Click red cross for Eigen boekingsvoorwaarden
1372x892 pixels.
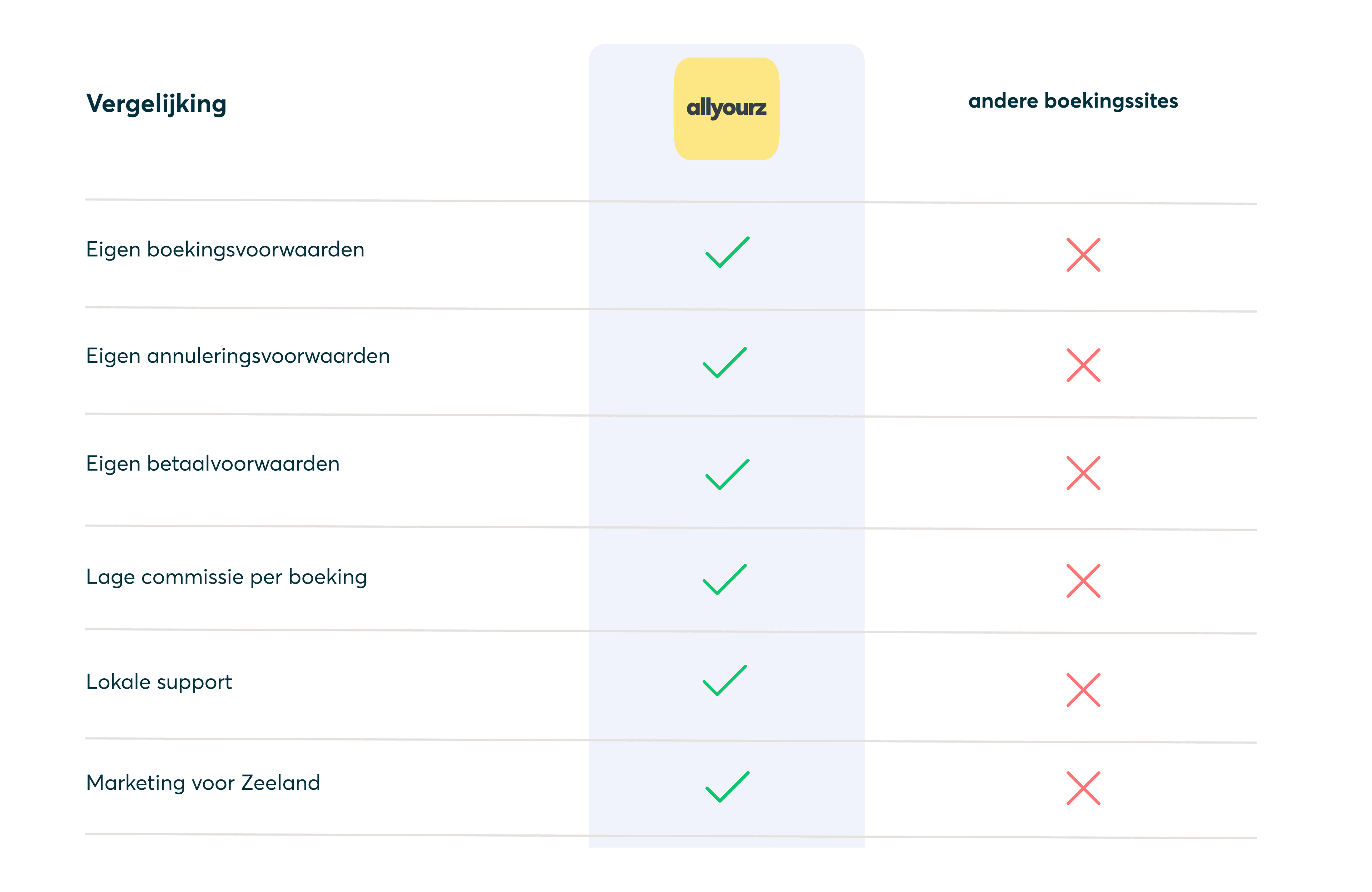click(1083, 254)
